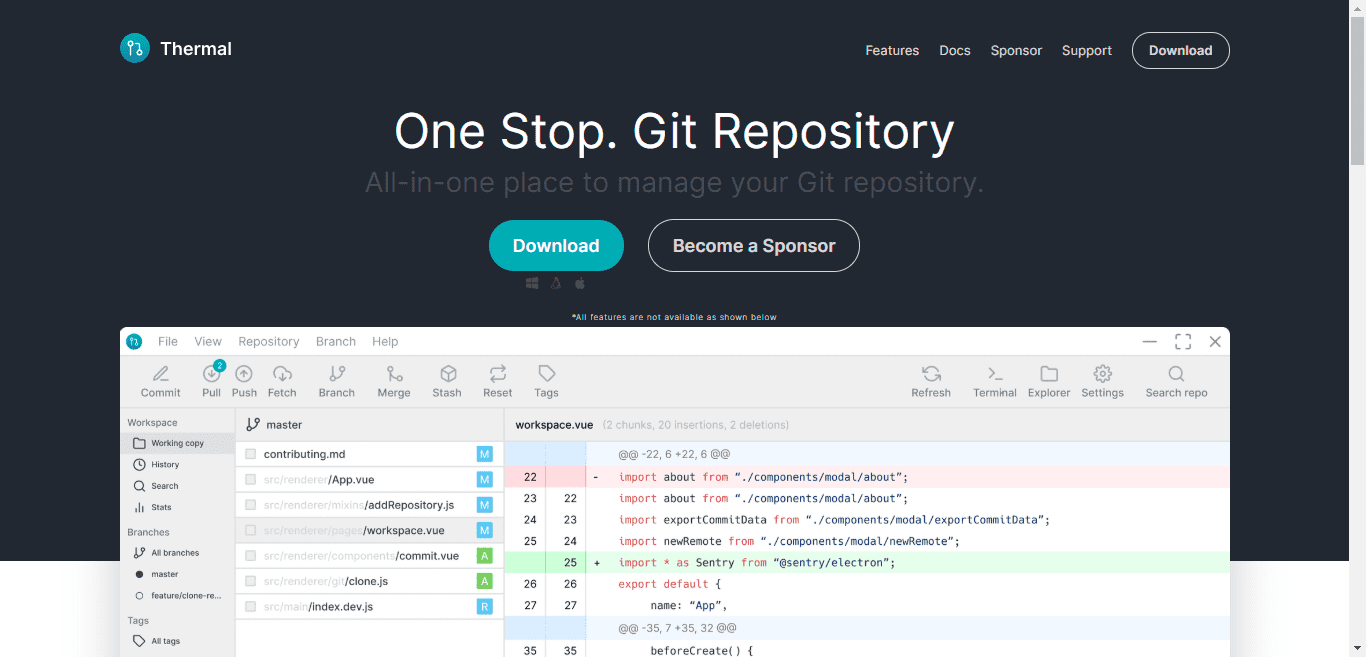
Task: Check the App.vue file checkbox
Action: pyautogui.click(x=251, y=480)
